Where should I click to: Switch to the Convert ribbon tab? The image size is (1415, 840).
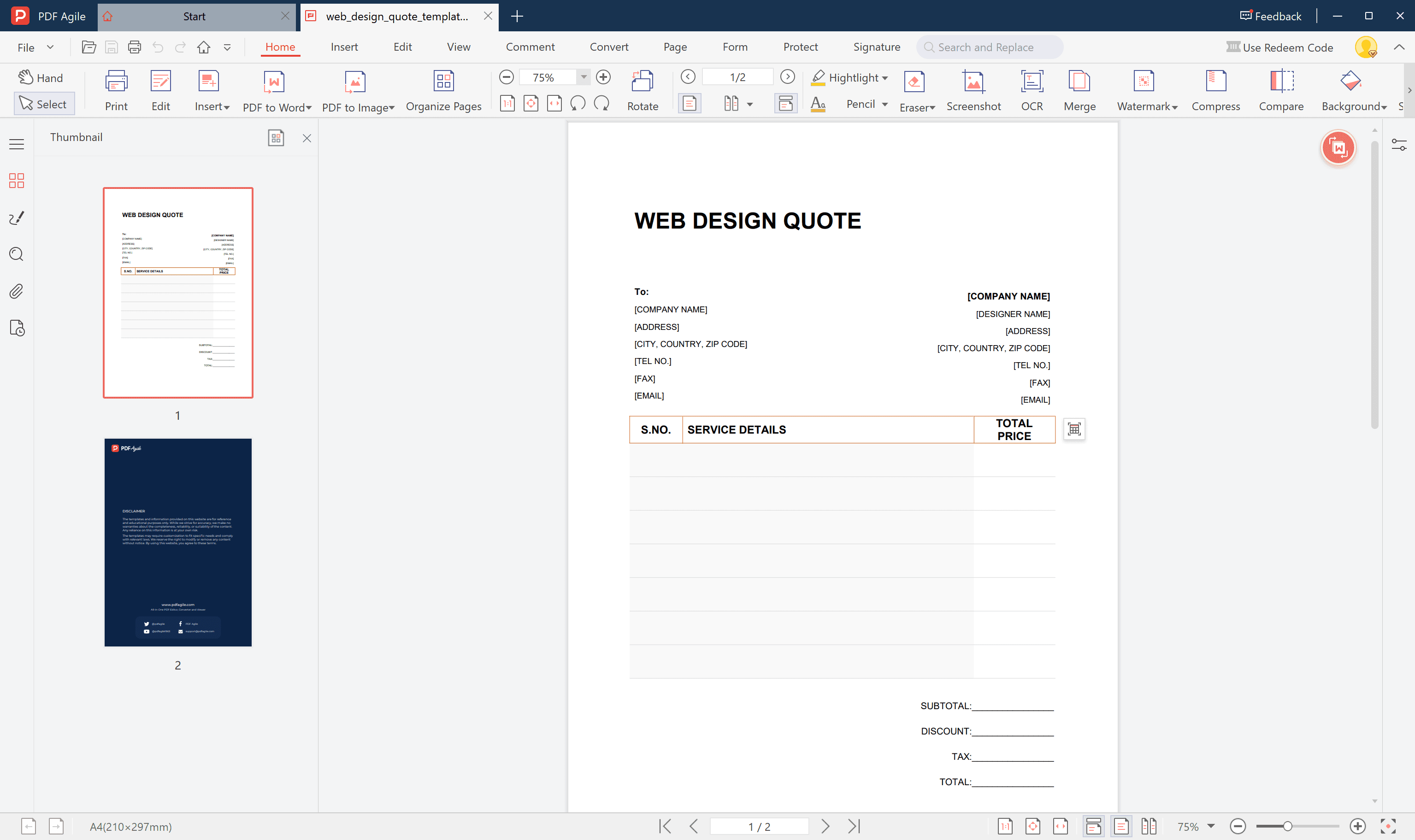609,47
